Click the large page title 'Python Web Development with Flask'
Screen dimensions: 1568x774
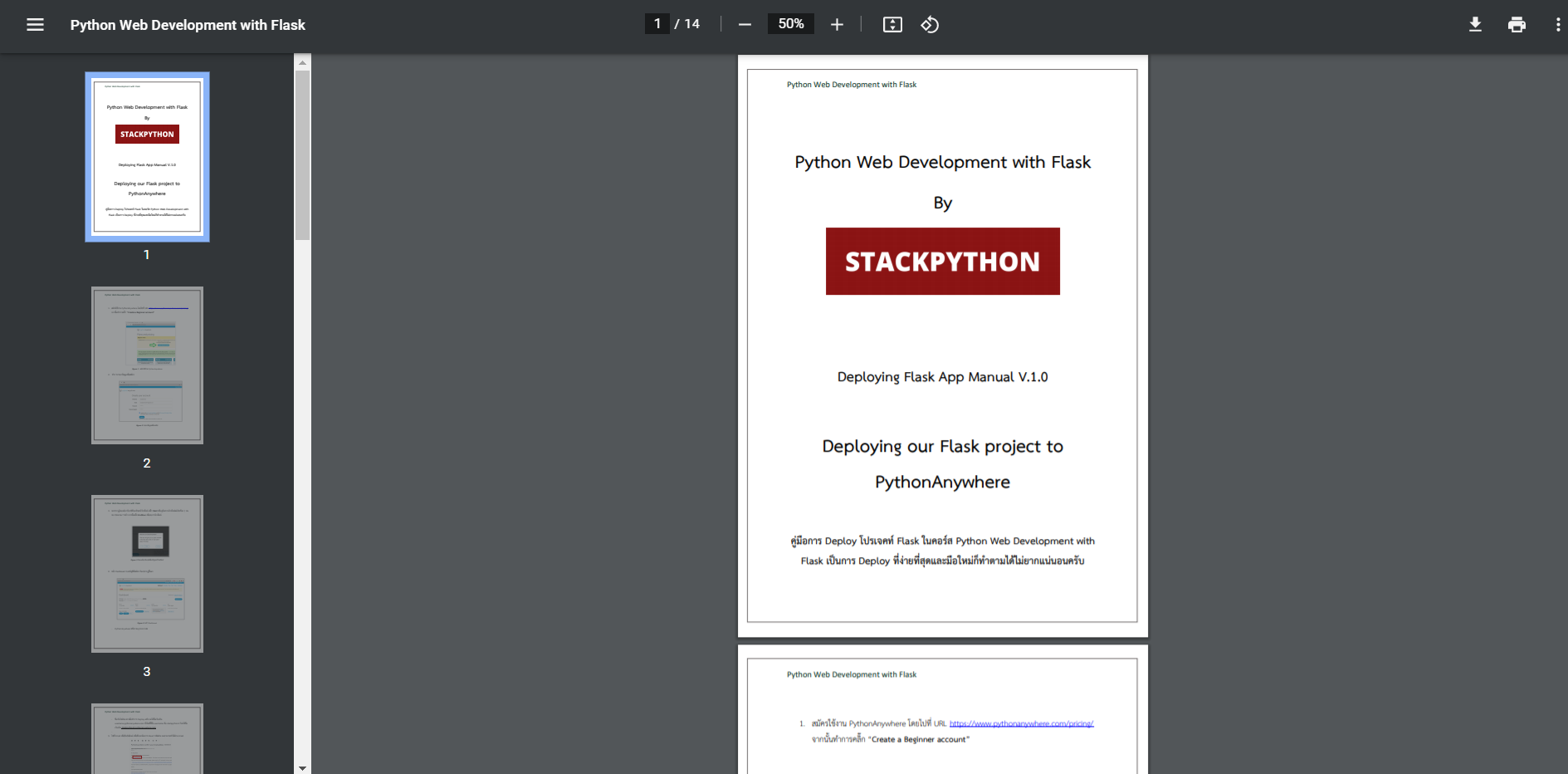pos(943,163)
